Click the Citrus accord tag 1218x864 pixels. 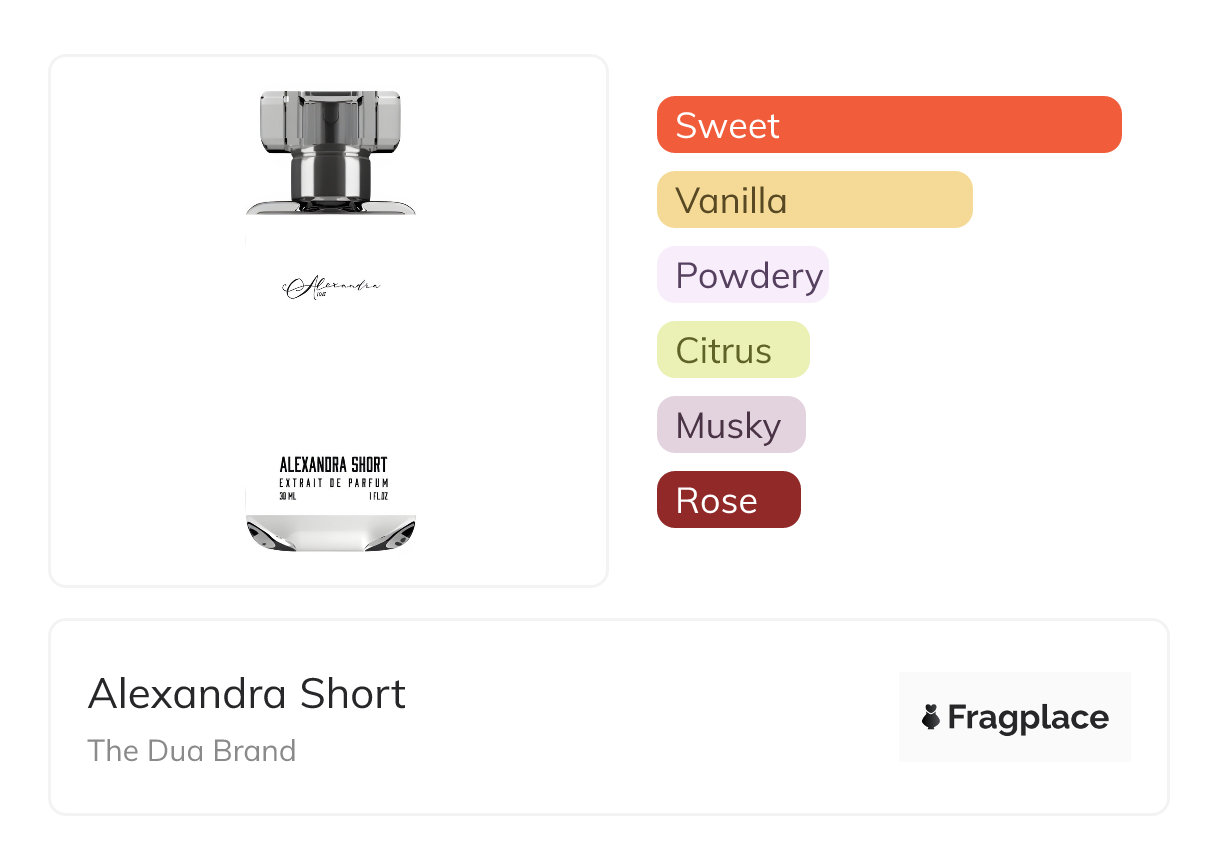(x=732, y=350)
